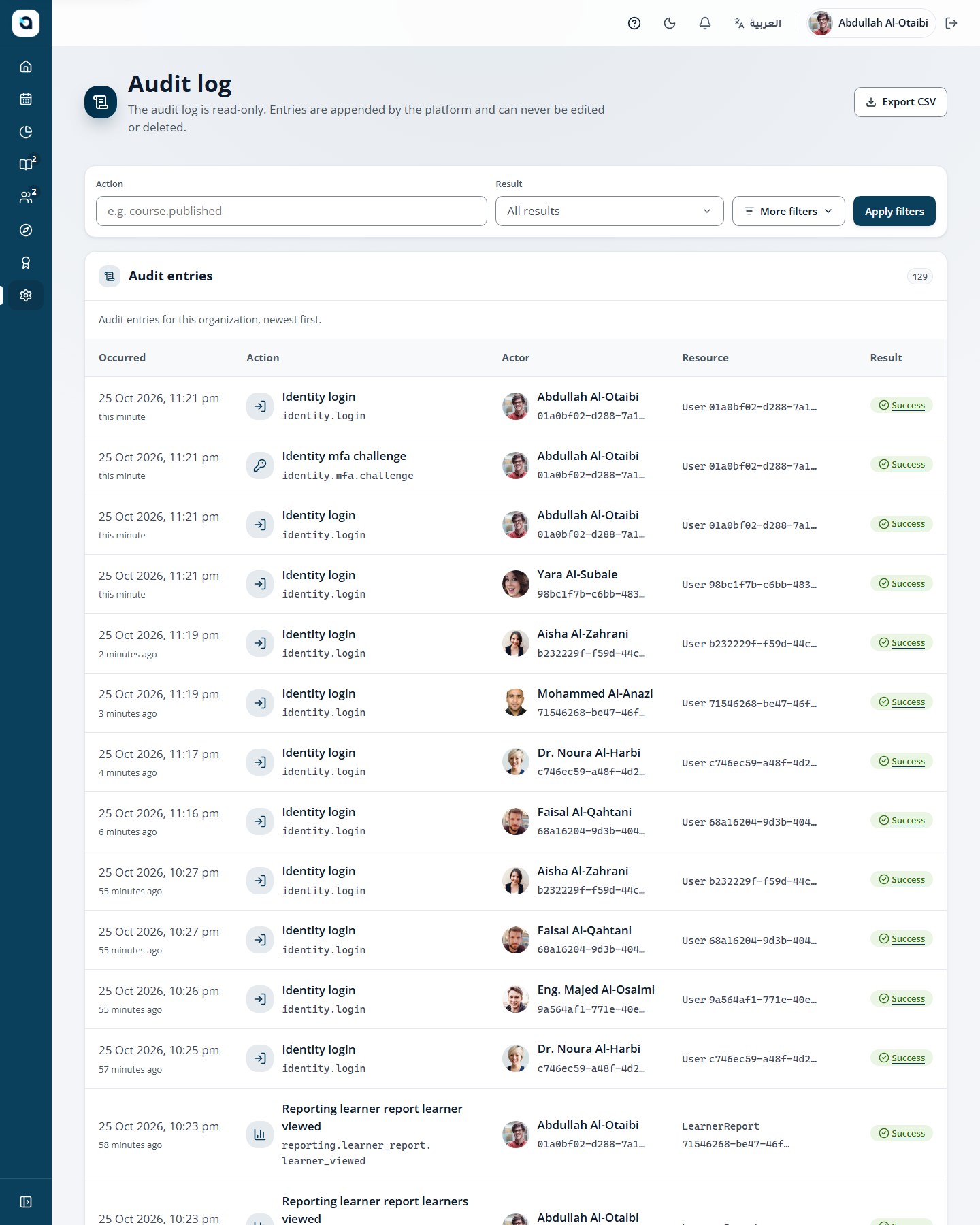Open the pie chart analytics sidebar icon
The width and height of the screenshot is (980, 1225).
click(26, 132)
